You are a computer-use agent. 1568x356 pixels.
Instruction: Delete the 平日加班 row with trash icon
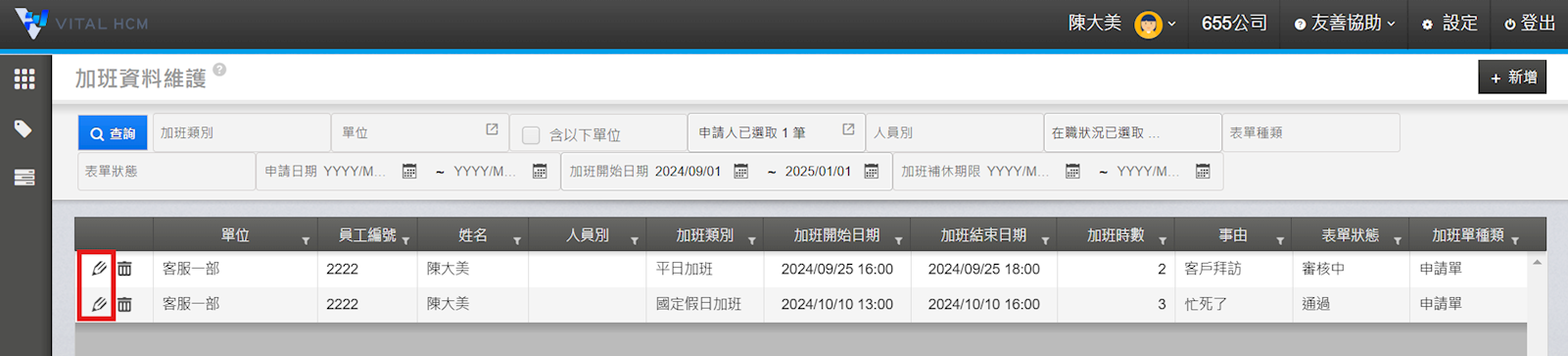click(x=124, y=268)
